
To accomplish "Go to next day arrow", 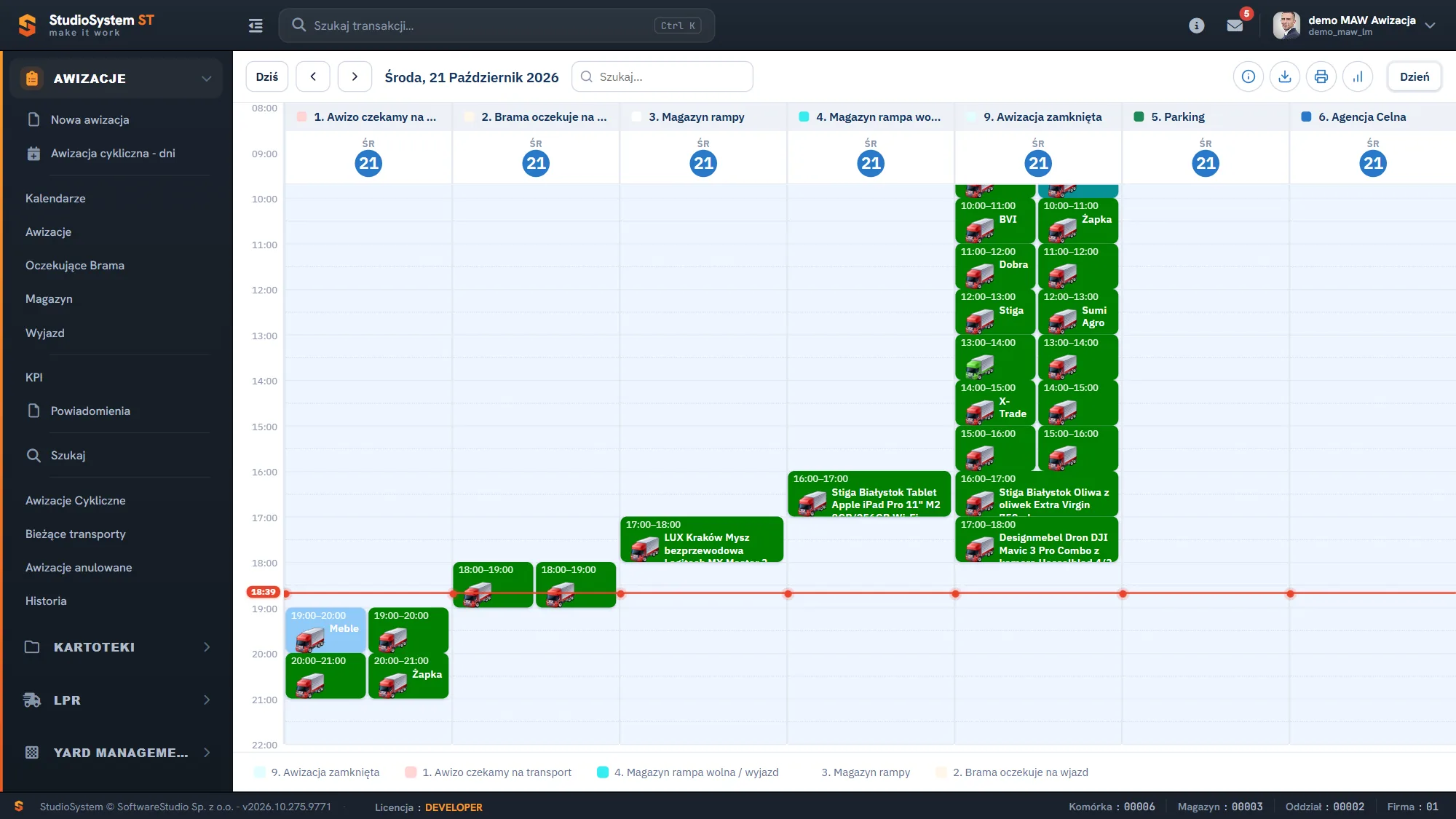I will pyautogui.click(x=355, y=76).
